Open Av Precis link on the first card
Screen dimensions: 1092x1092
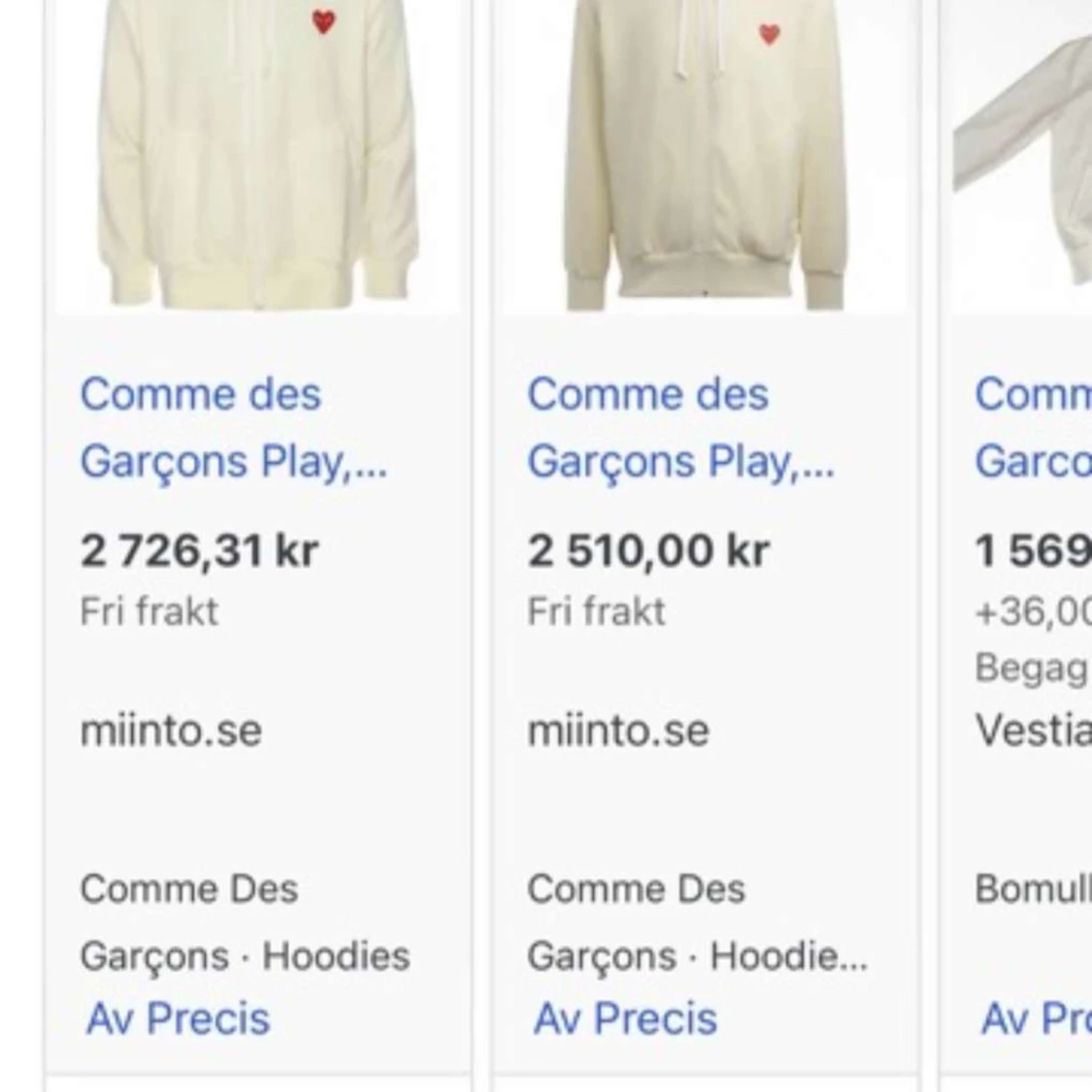(x=179, y=1018)
